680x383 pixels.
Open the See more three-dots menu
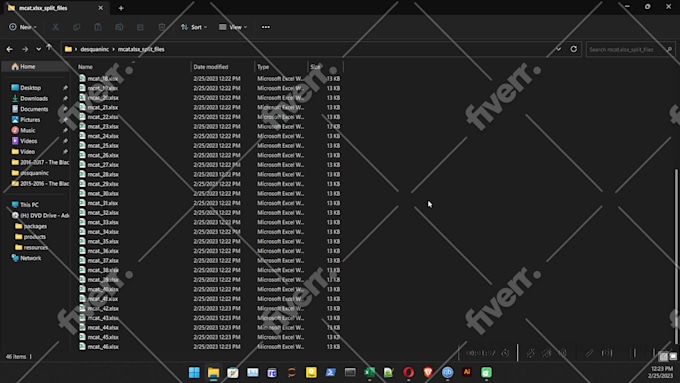[265, 27]
